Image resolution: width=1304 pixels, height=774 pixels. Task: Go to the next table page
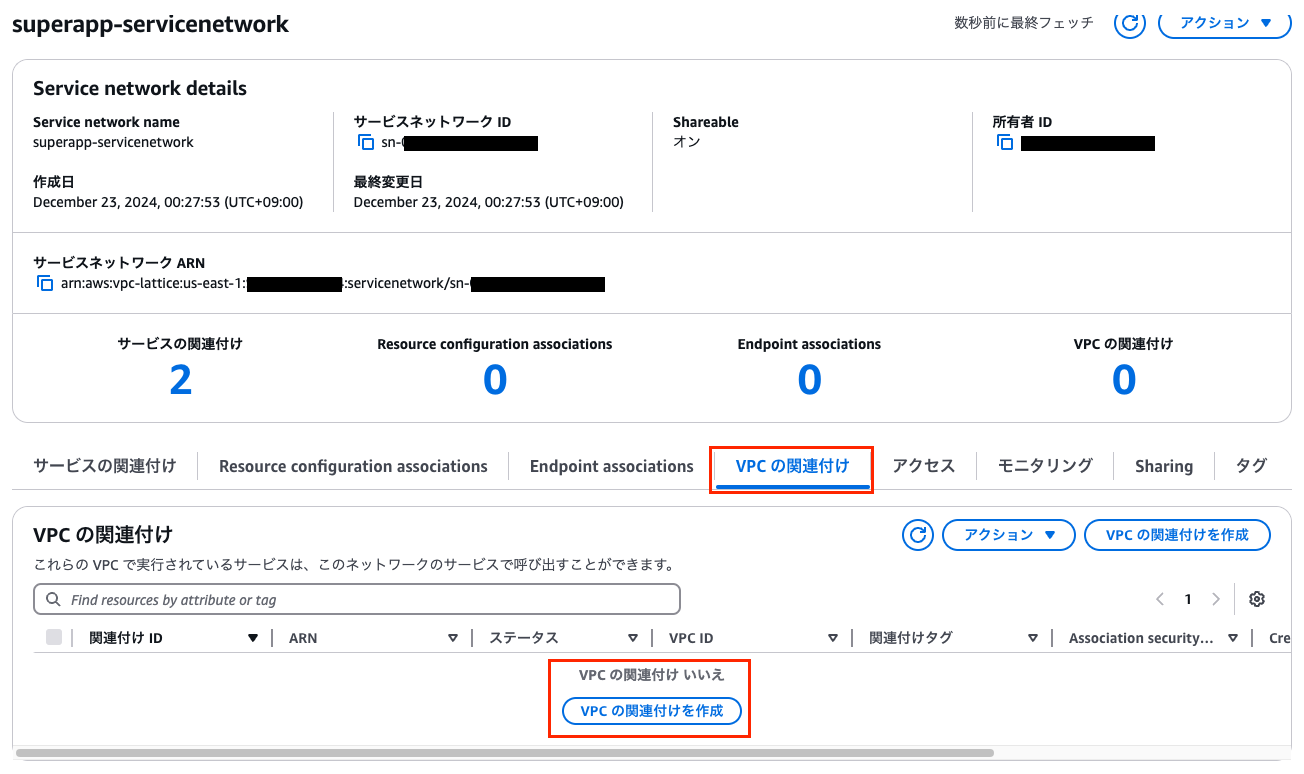coord(1216,599)
